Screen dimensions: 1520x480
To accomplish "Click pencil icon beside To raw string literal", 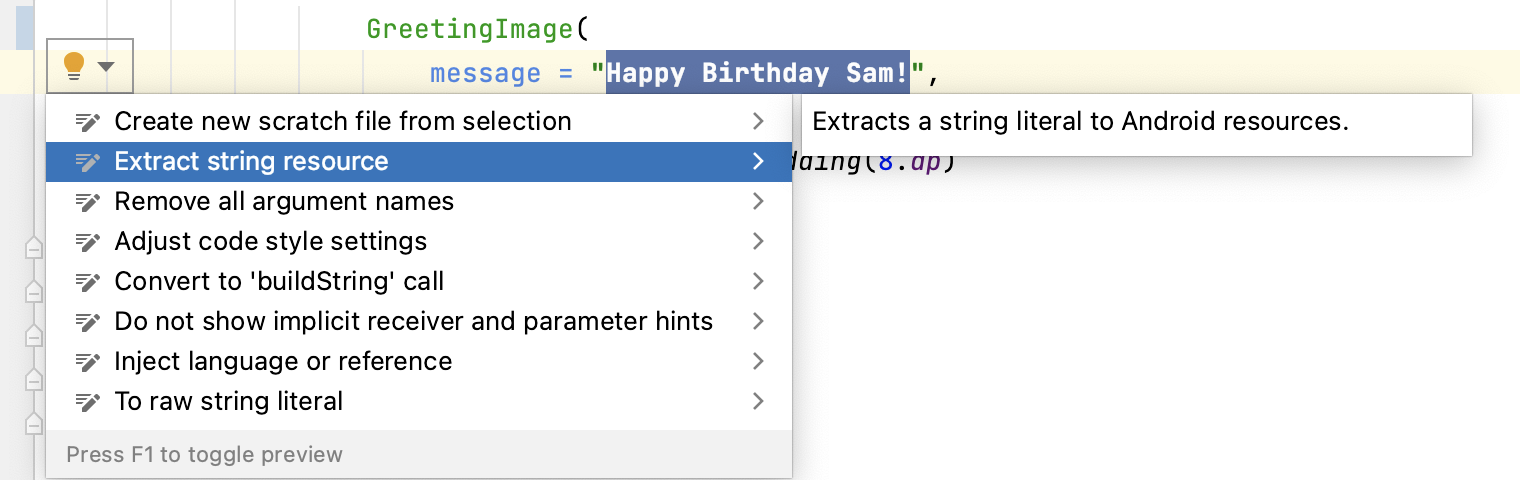I will coord(88,402).
